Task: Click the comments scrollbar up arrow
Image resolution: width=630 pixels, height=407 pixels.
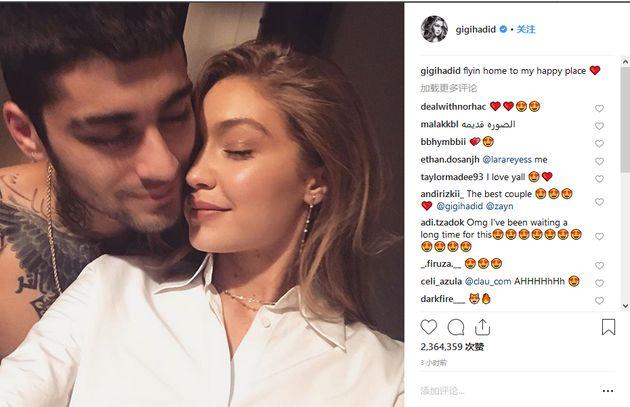Action: pyautogui.click(x=625, y=61)
